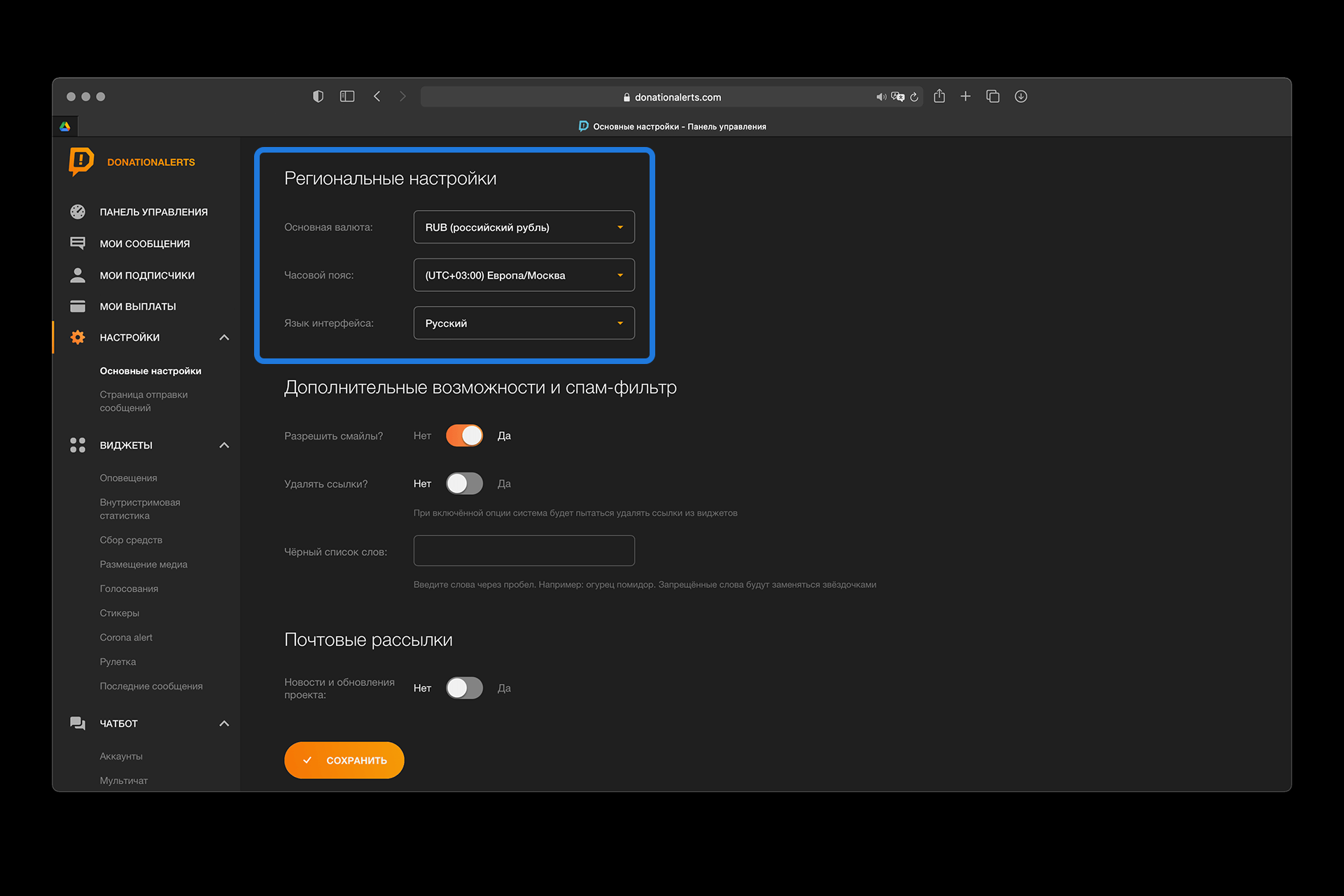Click the padlock icon in address bar
1344x896 pixels.
[x=626, y=97]
